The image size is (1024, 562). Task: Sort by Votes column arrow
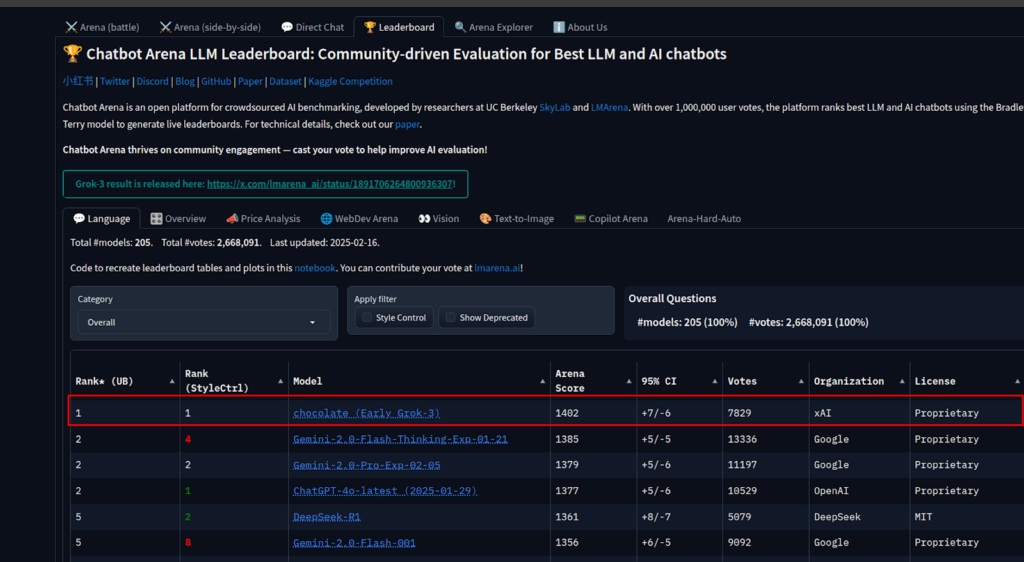801,381
